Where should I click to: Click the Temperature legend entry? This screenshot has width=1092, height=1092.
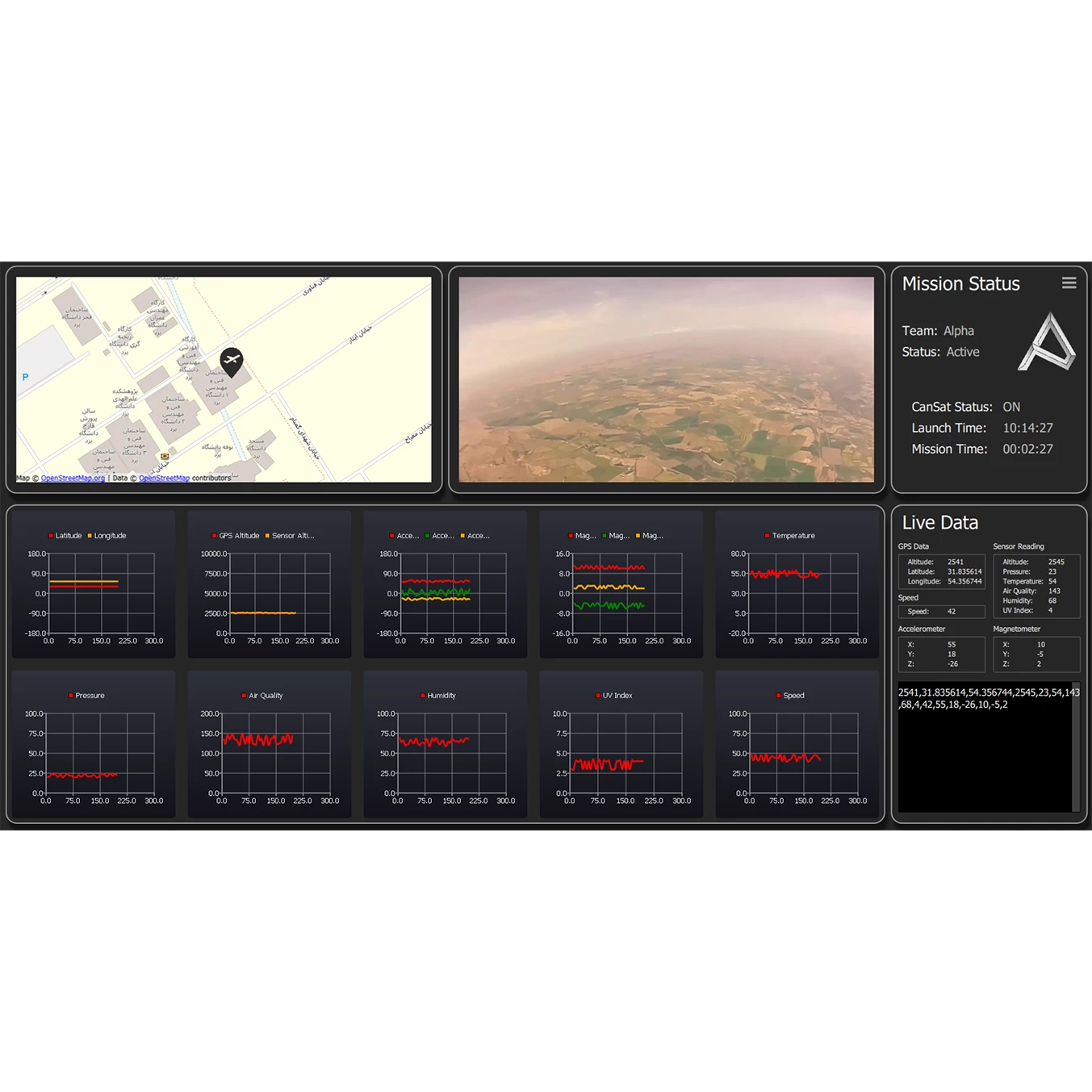click(790, 535)
